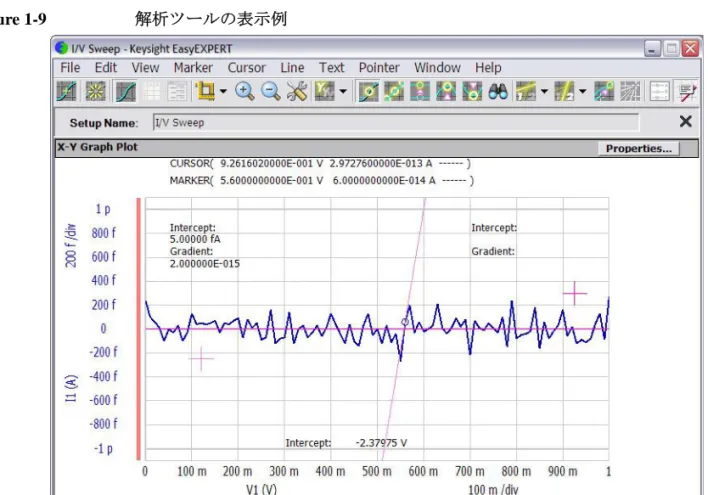
Task: Click the zoom in magnifier icon
Action: click(244, 91)
